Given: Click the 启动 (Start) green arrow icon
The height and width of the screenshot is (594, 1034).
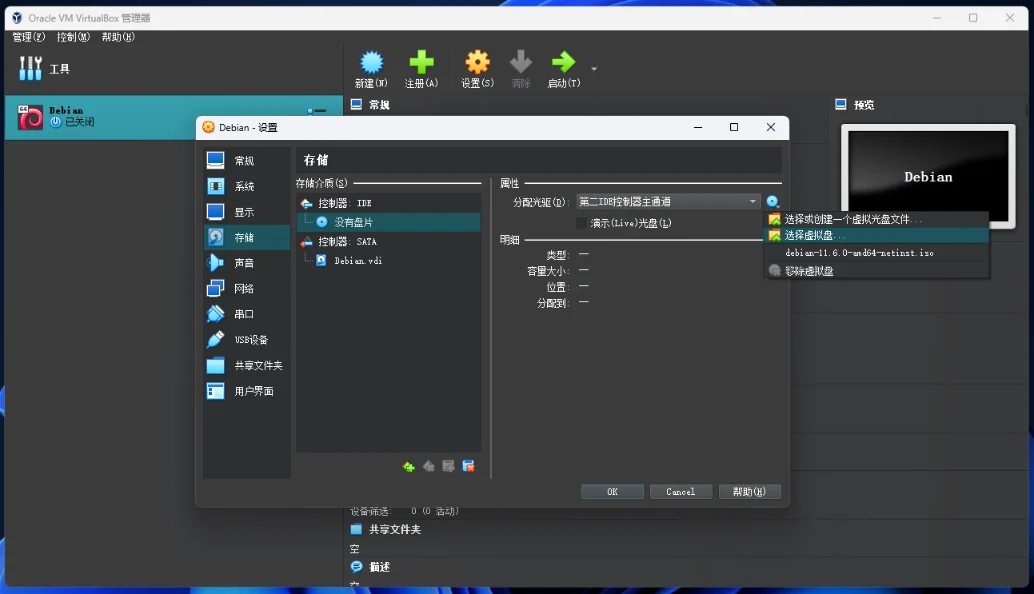Looking at the screenshot, I should pyautogui.click(x=564, y=63).
